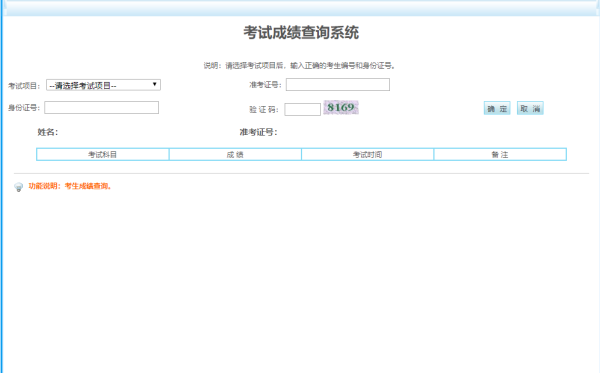Click the 考试时间 column header
The width and height of the screenshot is (600, 373).
[367, 155]
